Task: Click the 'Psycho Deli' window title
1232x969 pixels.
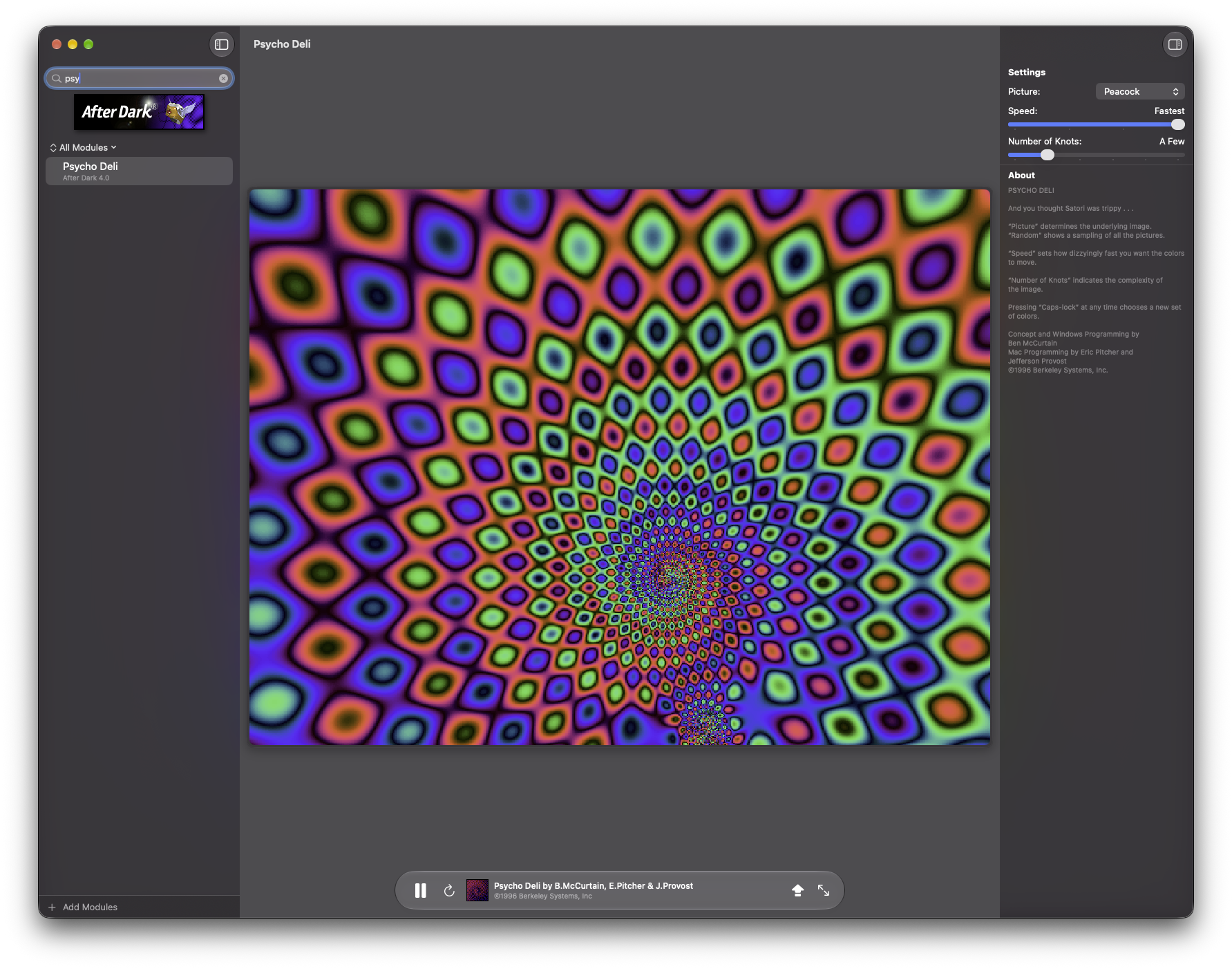Action: pyautogui.click(x=282, y=44)
